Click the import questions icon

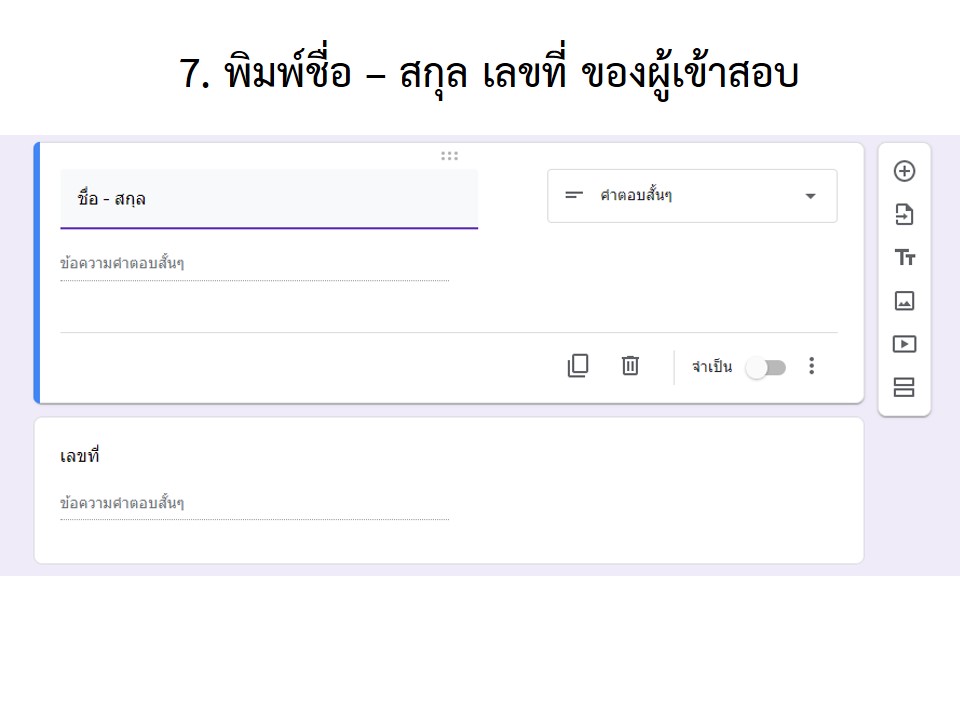(x=904, y=214)
